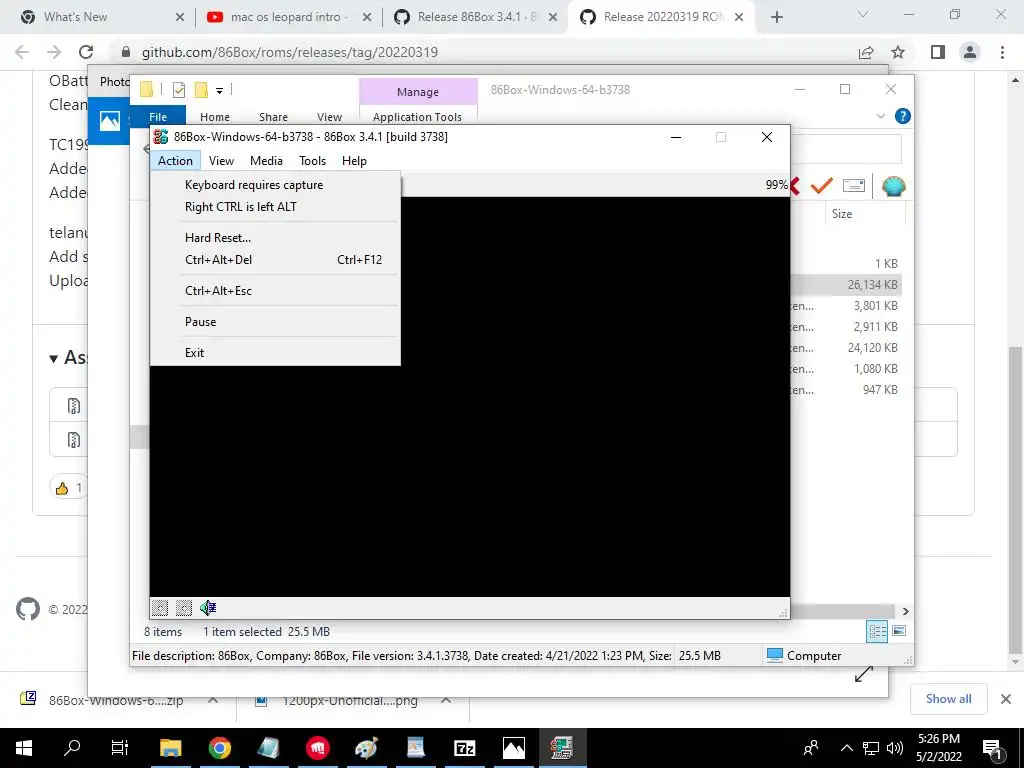Open the Explorer quick access toolbar dropdown

tap(219, 91)
